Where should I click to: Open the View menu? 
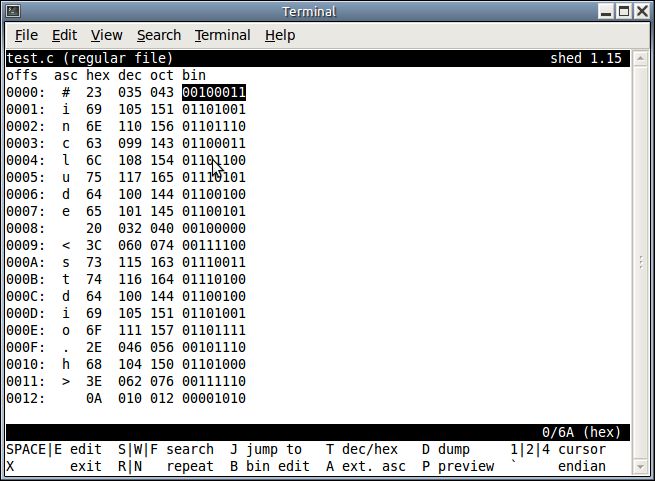(x=107, y=35)
